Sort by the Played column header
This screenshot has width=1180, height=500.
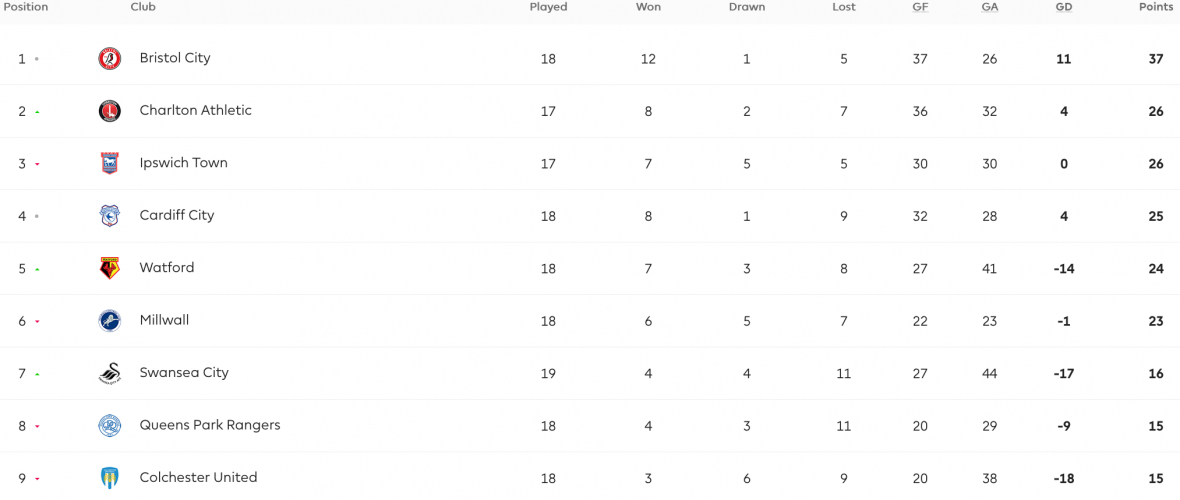[549, 7]
